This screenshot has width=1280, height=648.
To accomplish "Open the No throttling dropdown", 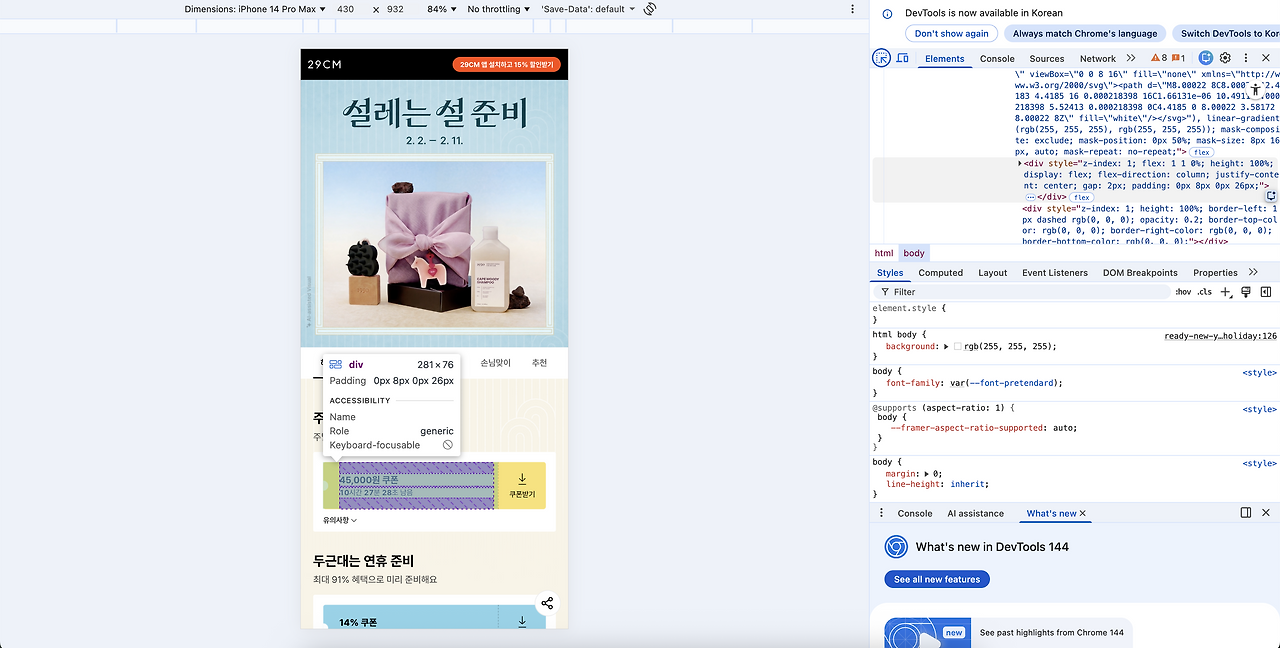I will pos(500,9).
